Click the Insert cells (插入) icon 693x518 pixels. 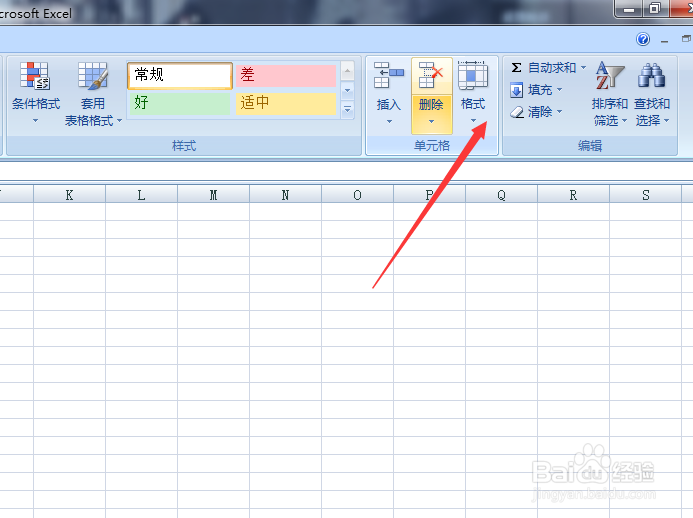point(388,75)
